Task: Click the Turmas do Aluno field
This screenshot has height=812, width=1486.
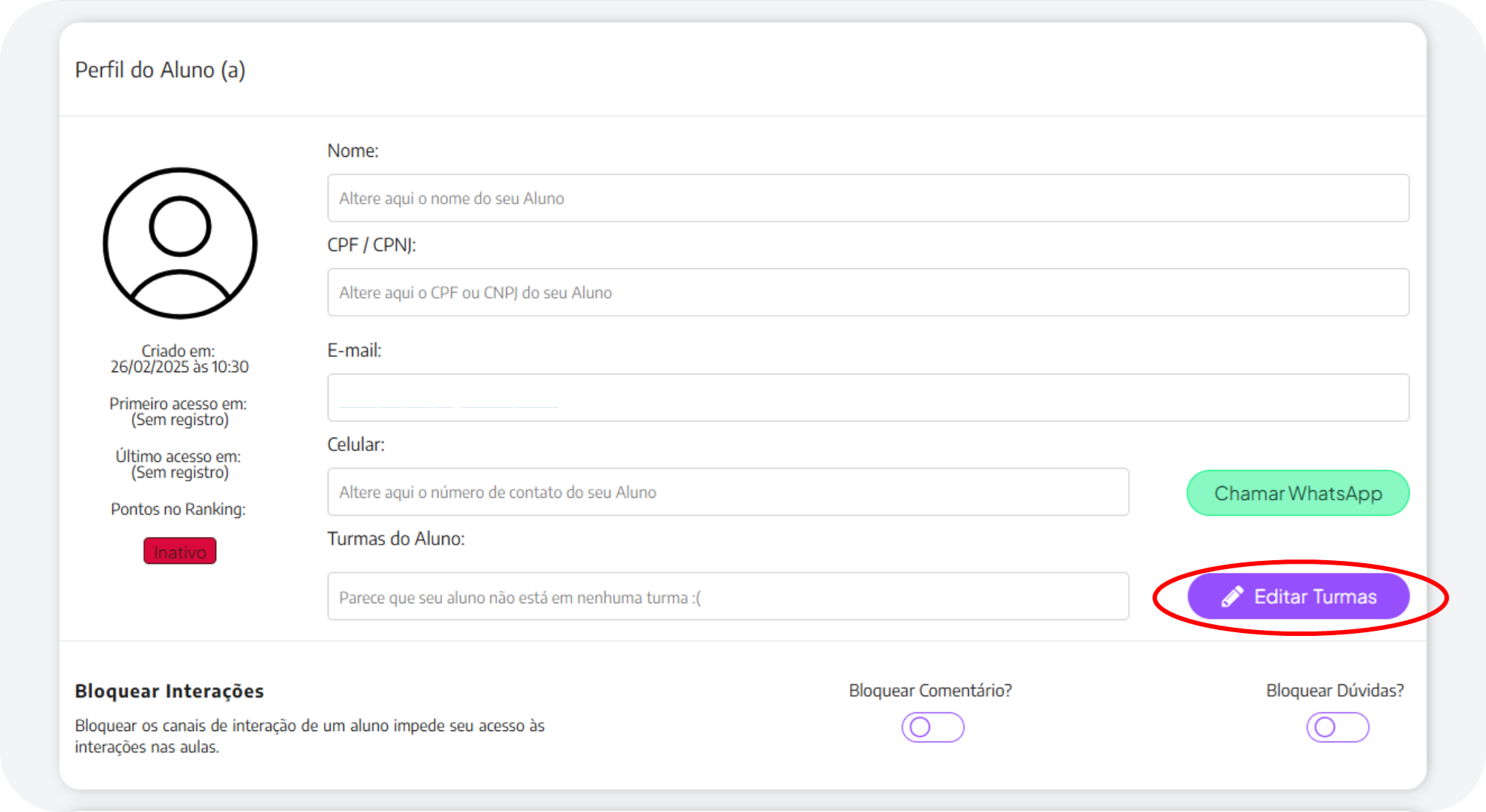Action: 727,597
